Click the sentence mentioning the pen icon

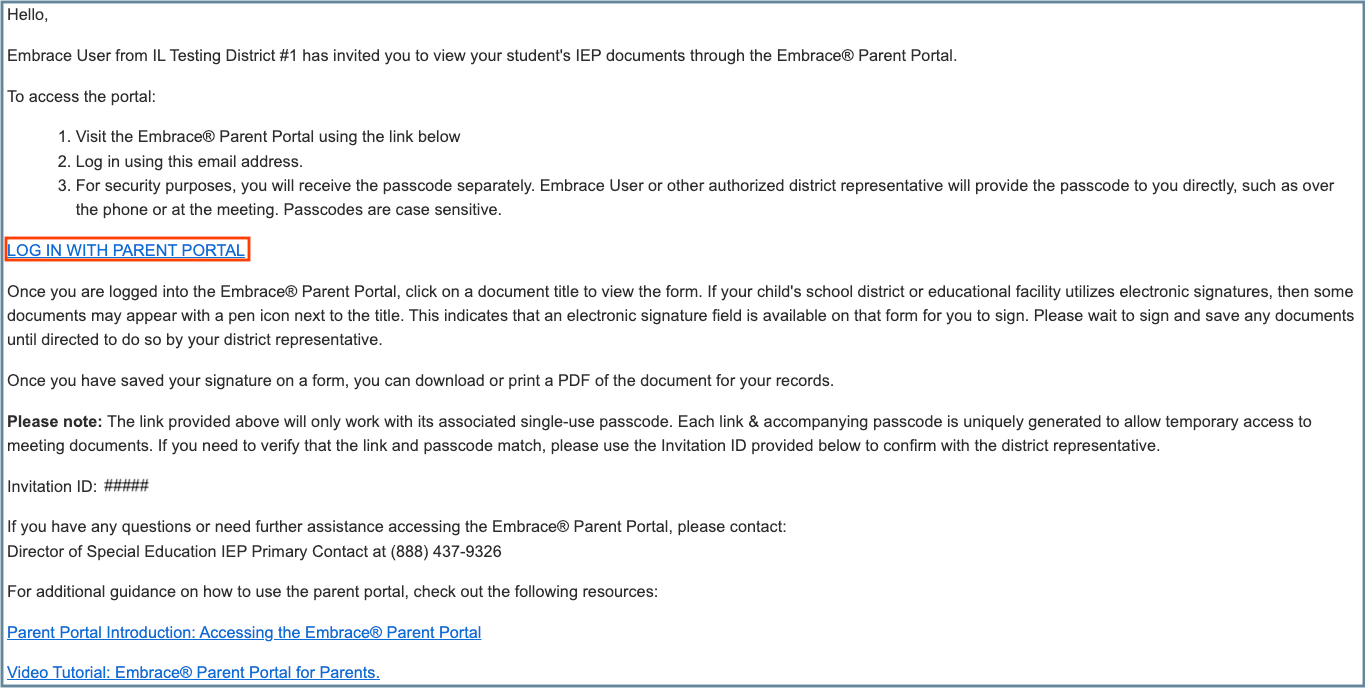tap(500, 315)
